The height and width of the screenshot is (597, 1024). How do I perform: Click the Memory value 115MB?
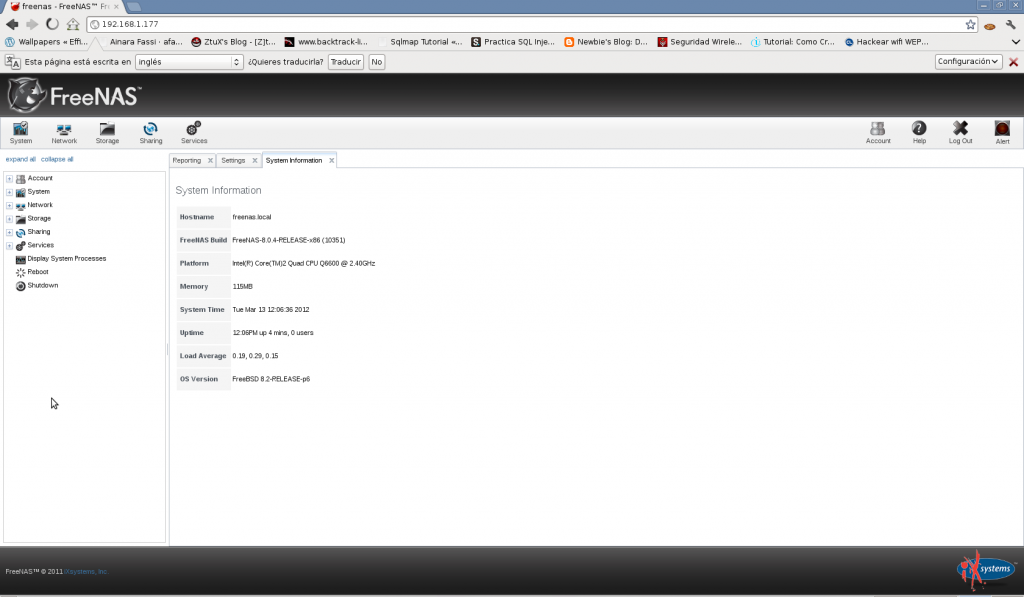[x=242, y=287]
